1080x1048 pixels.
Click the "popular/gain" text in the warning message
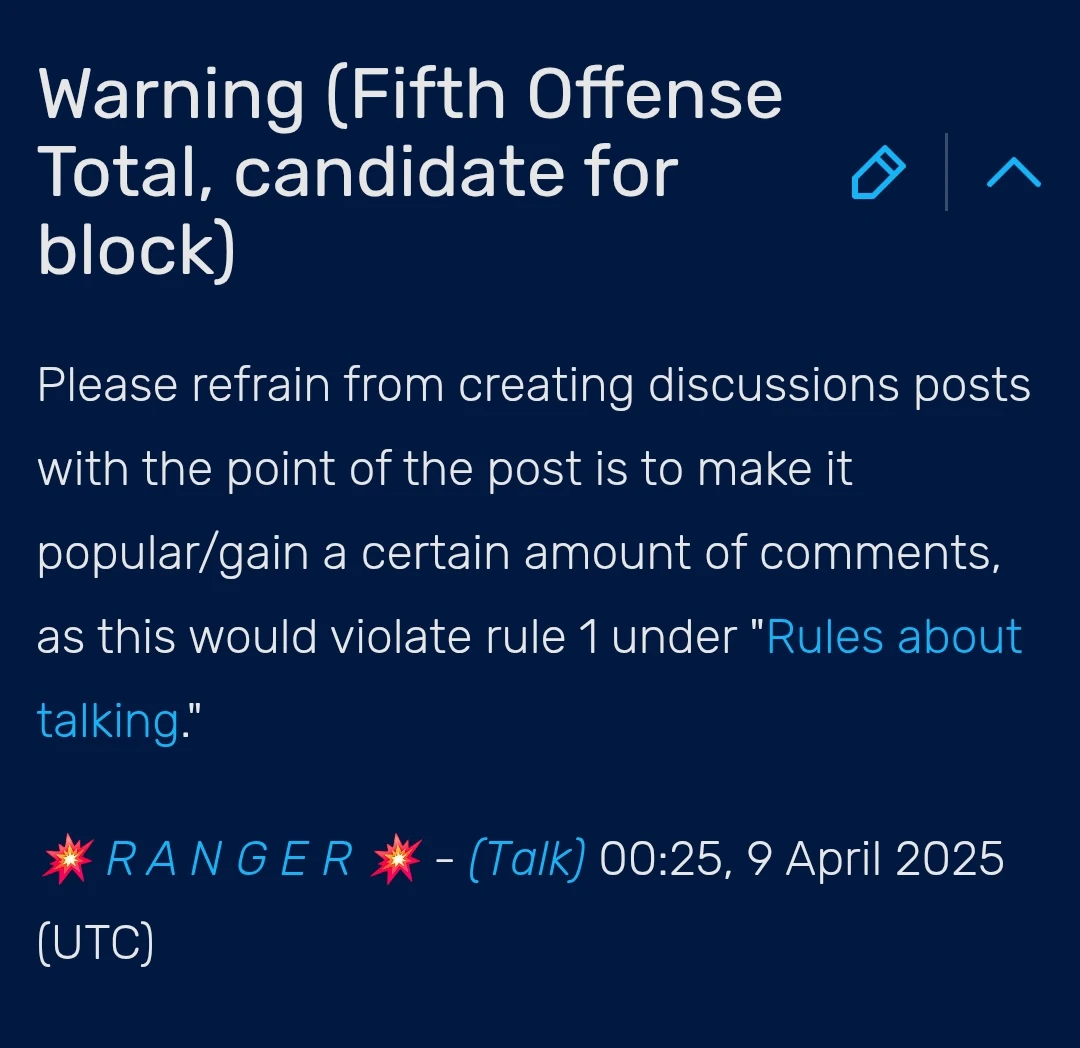click(172, 553)
